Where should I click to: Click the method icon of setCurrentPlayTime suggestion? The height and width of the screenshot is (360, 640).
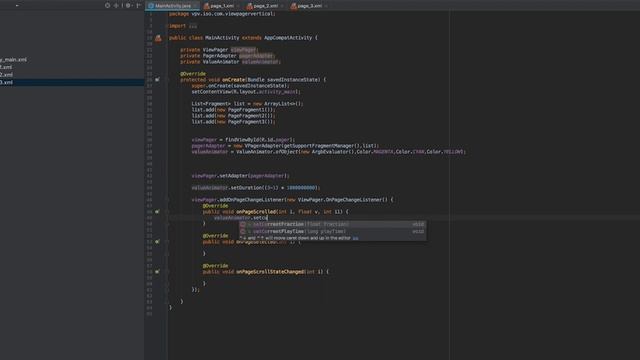(242, 231)
